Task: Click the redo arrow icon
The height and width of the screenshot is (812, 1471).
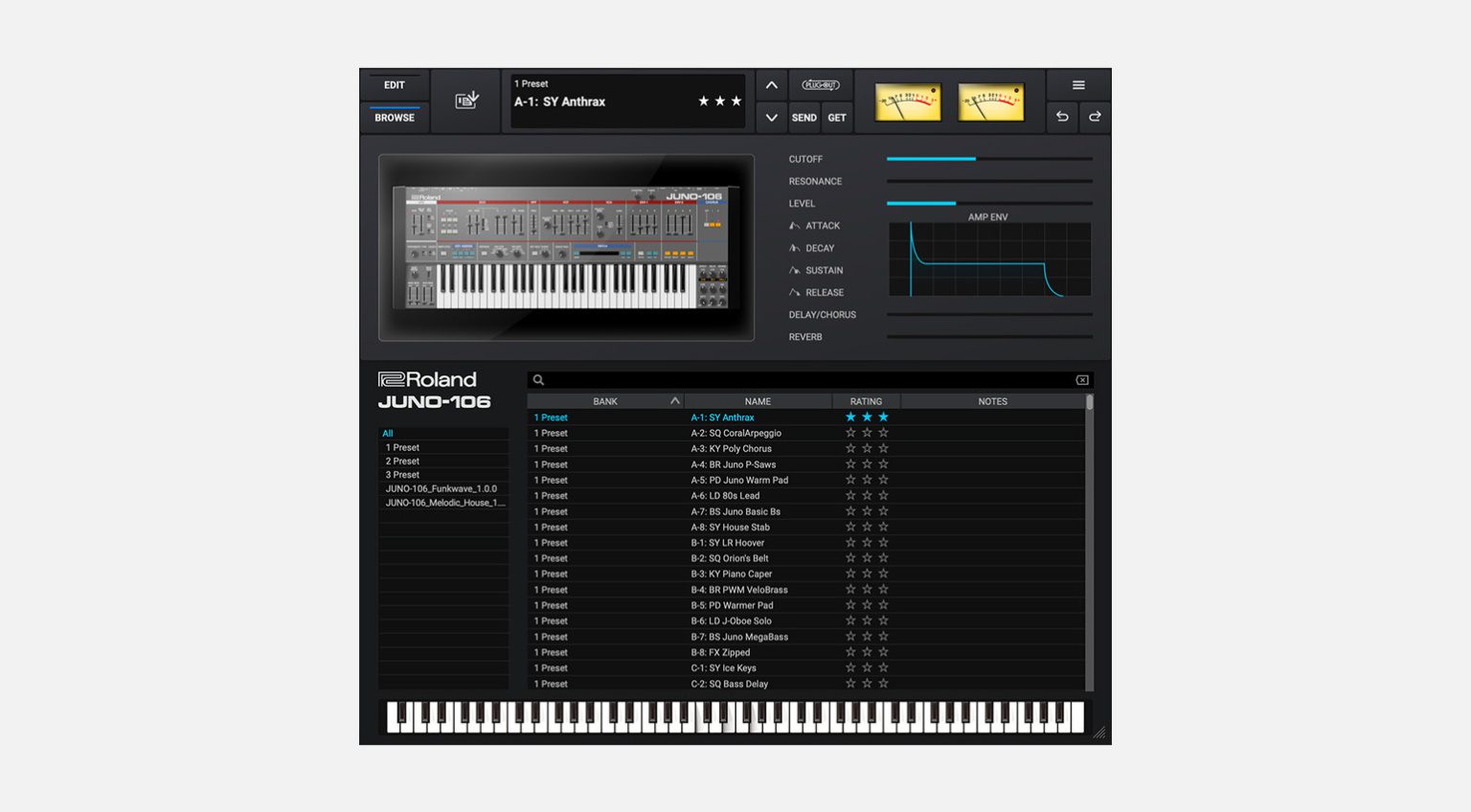Action: pyautogui.click(x=1094, y=117)
